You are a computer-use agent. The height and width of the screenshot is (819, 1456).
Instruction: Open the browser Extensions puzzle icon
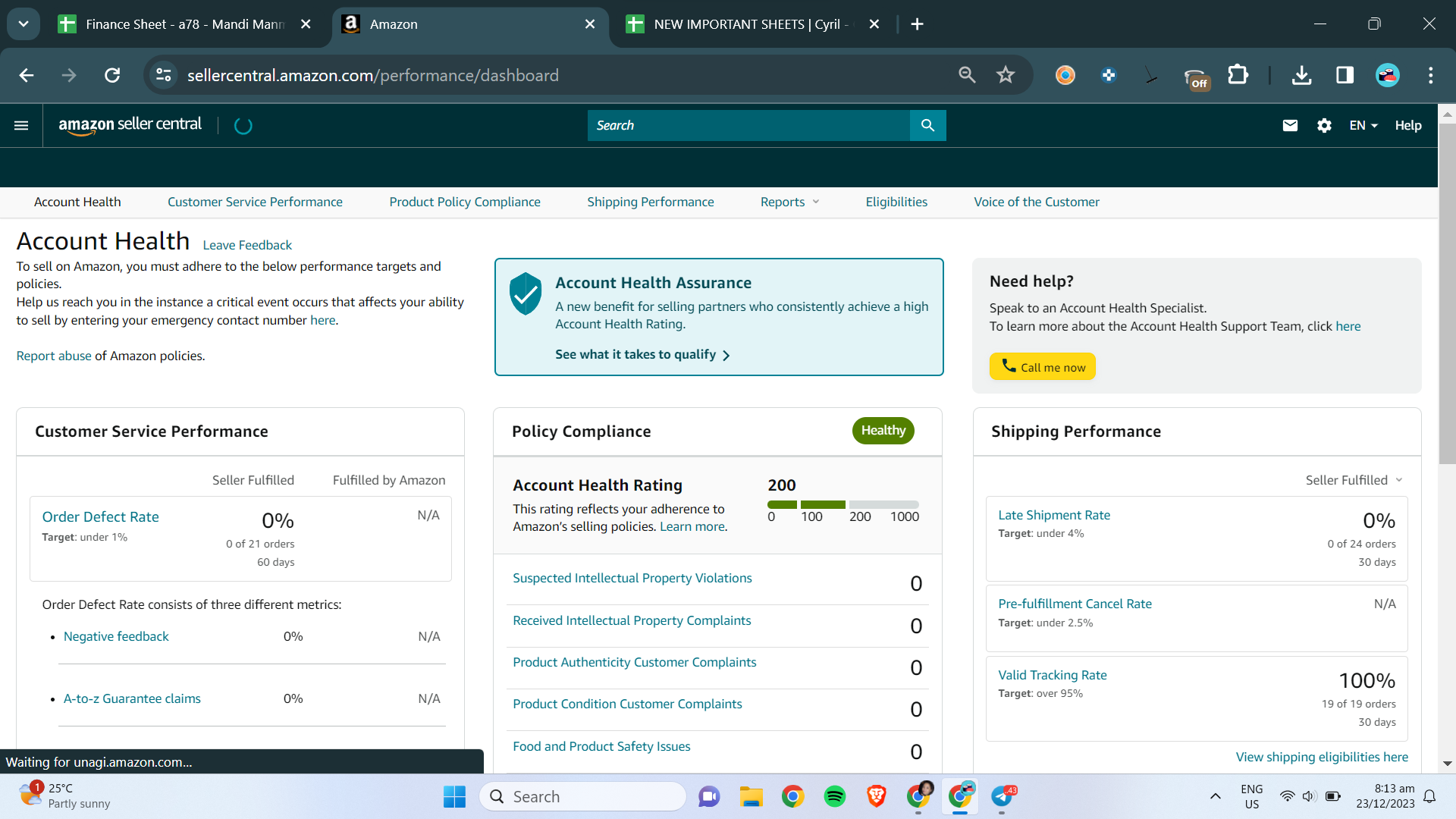1238,75
